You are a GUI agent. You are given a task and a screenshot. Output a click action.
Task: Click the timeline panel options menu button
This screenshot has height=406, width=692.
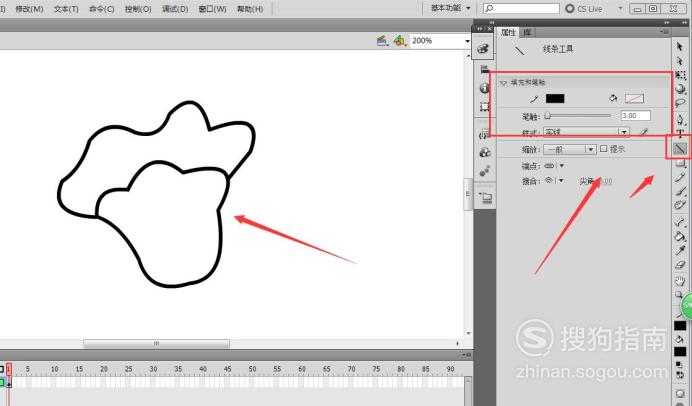click(x=466, y=355)
